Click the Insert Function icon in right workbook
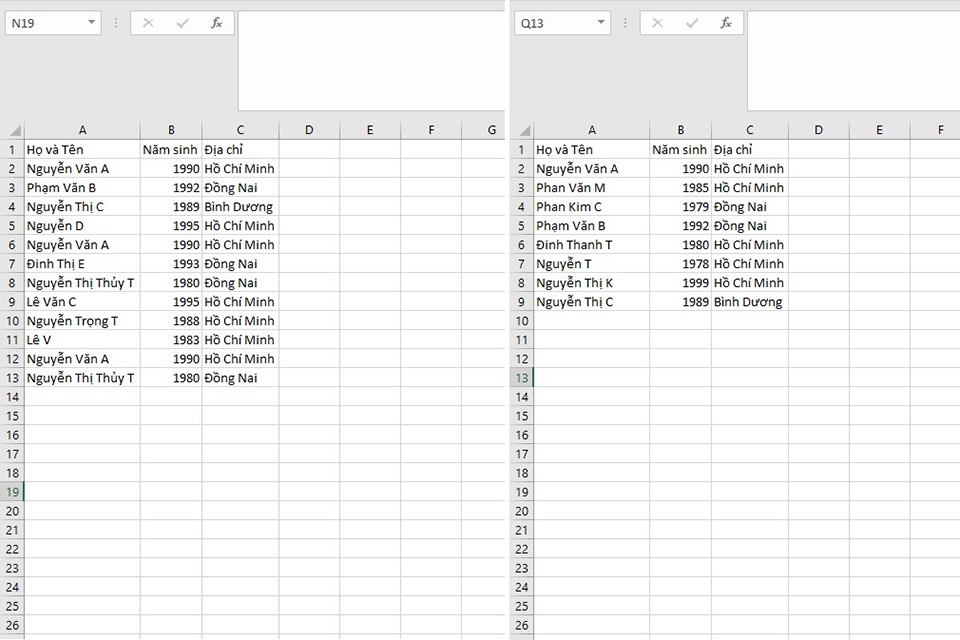 pos(726,23)
